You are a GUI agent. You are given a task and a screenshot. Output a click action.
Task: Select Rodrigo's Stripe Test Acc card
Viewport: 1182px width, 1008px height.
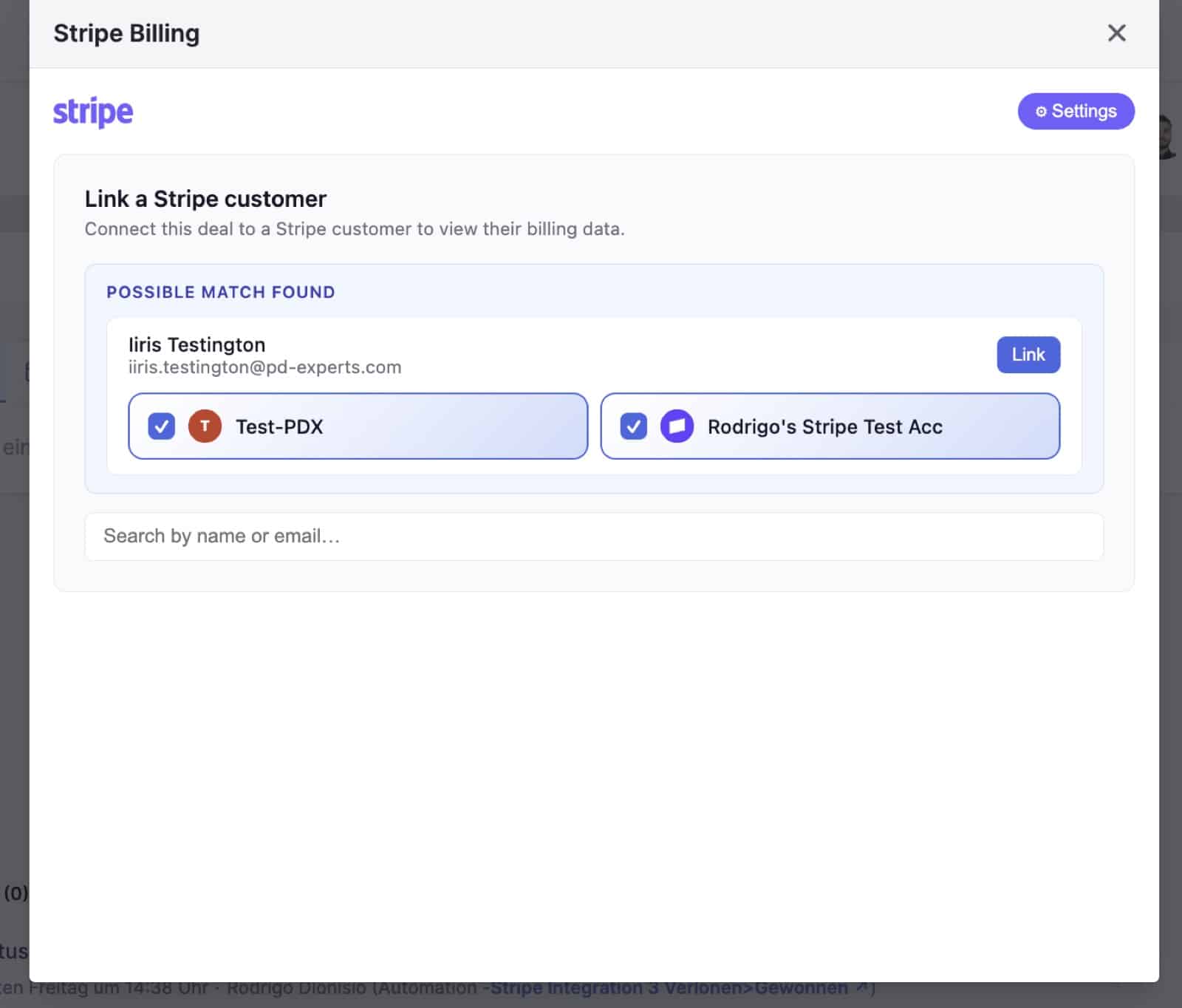coord(830,426)
